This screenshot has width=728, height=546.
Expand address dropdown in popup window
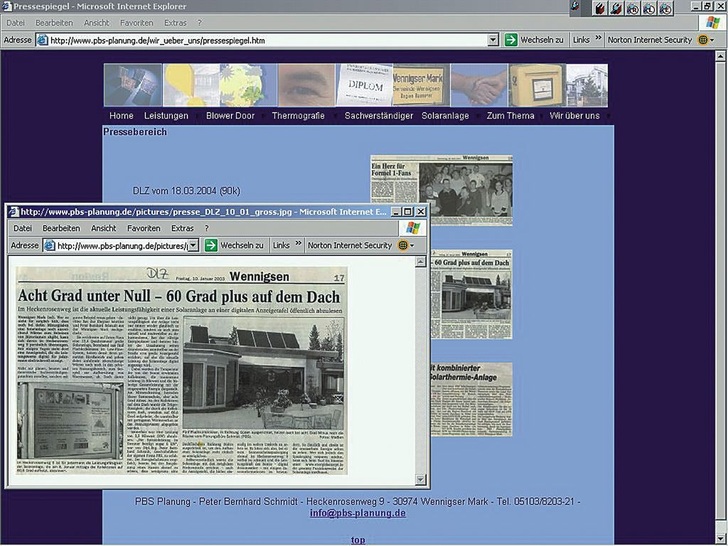pyautogui.click(x=194, y=245)
